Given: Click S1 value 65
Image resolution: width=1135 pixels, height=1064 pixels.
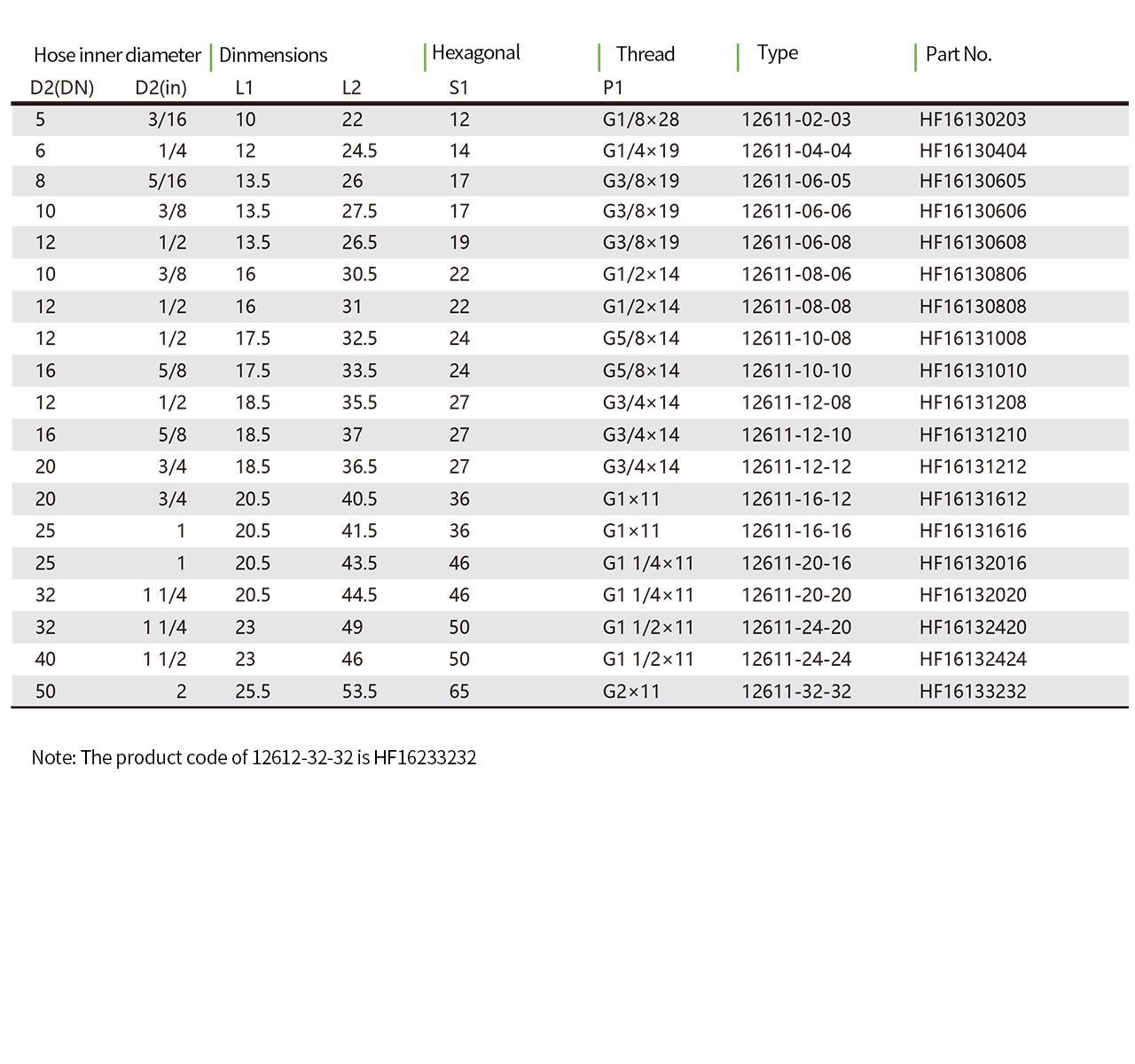Looking at the screenshot, I should click(459, 692).
